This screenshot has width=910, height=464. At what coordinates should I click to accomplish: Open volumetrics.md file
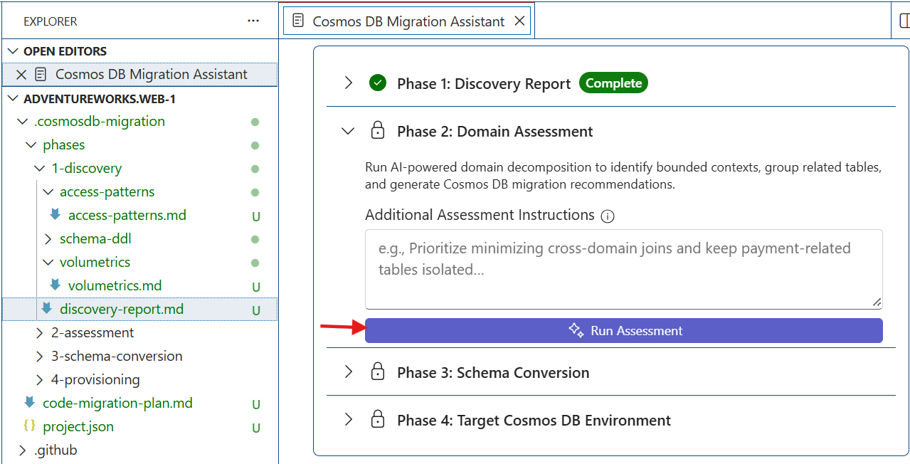click(x=115, y=286)
